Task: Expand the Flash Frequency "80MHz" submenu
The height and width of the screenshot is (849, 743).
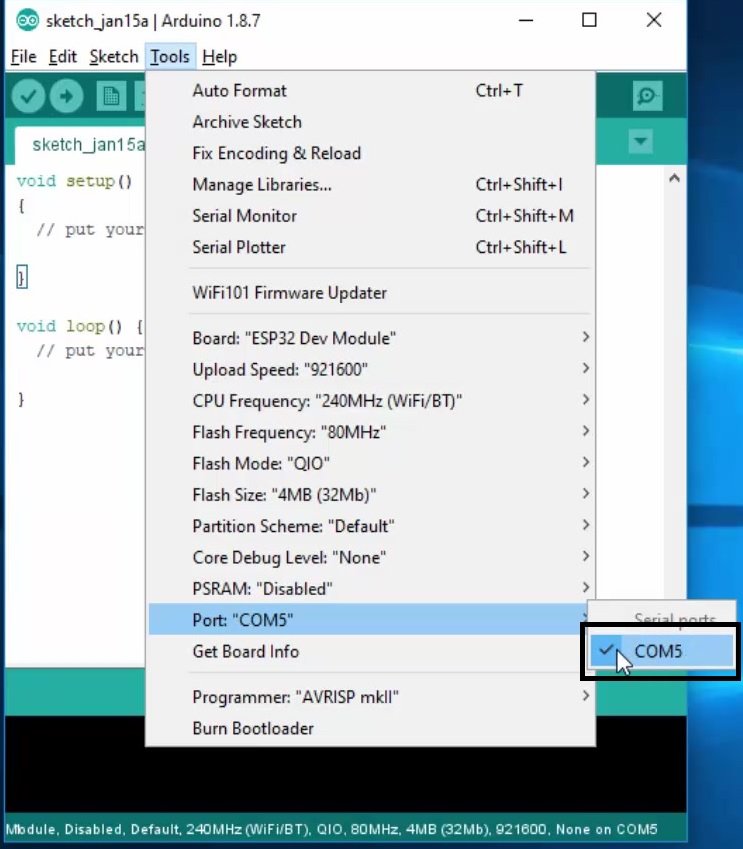Action: (372, 433)
